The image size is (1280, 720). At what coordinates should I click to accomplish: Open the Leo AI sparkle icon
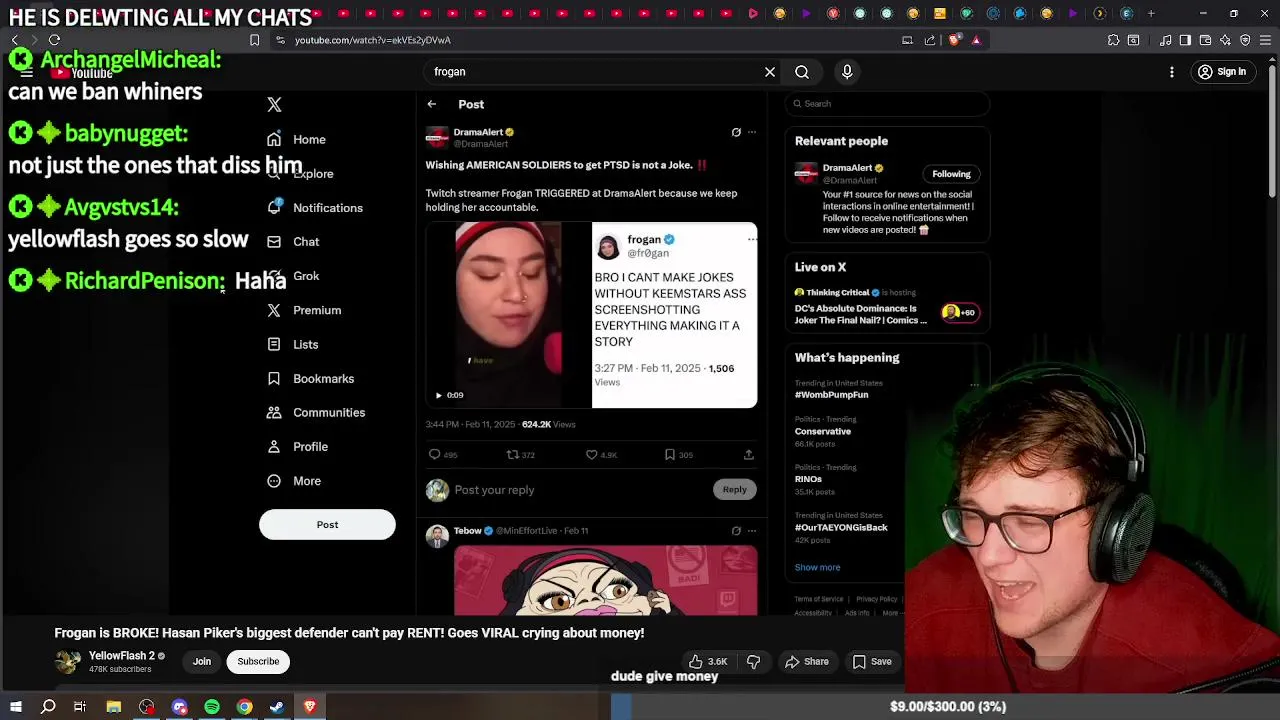[1225, 40]
